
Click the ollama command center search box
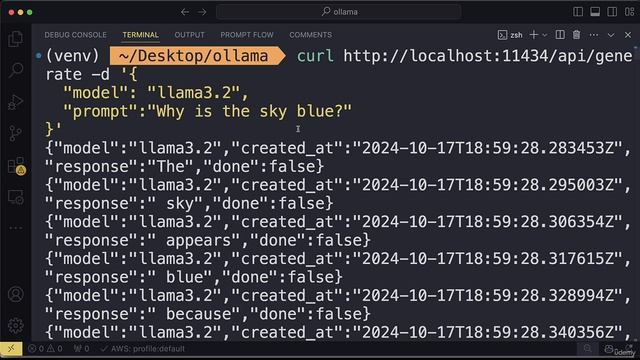[339, 12]
